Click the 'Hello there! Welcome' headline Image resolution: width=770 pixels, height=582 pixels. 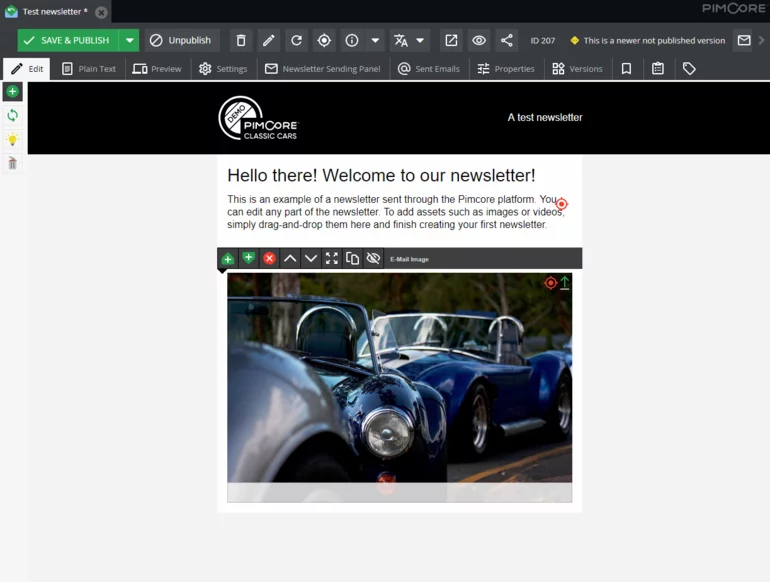pyautogui.click(x=381, y=175)
